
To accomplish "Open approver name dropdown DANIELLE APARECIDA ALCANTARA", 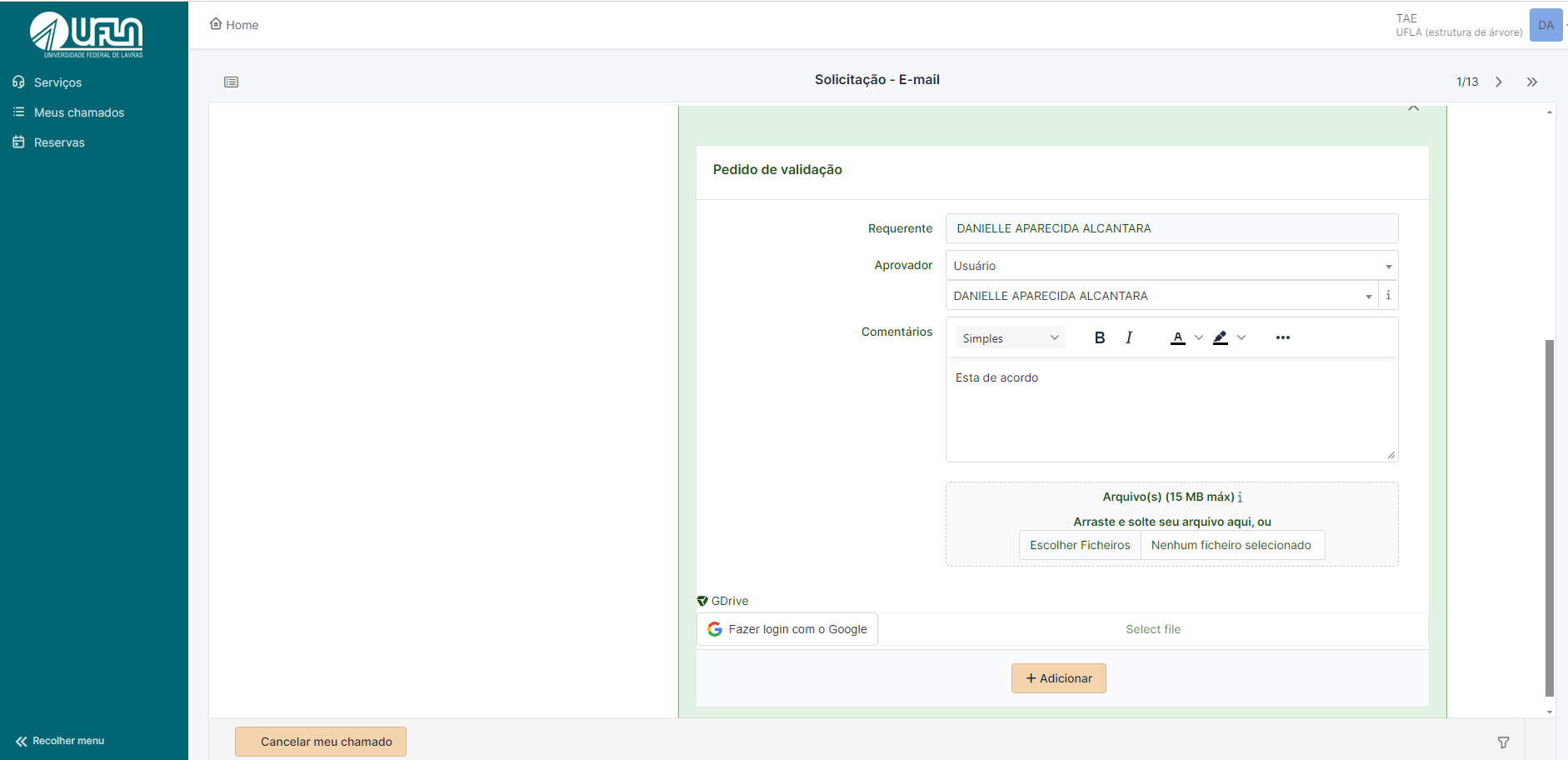I will [1161, 296].
